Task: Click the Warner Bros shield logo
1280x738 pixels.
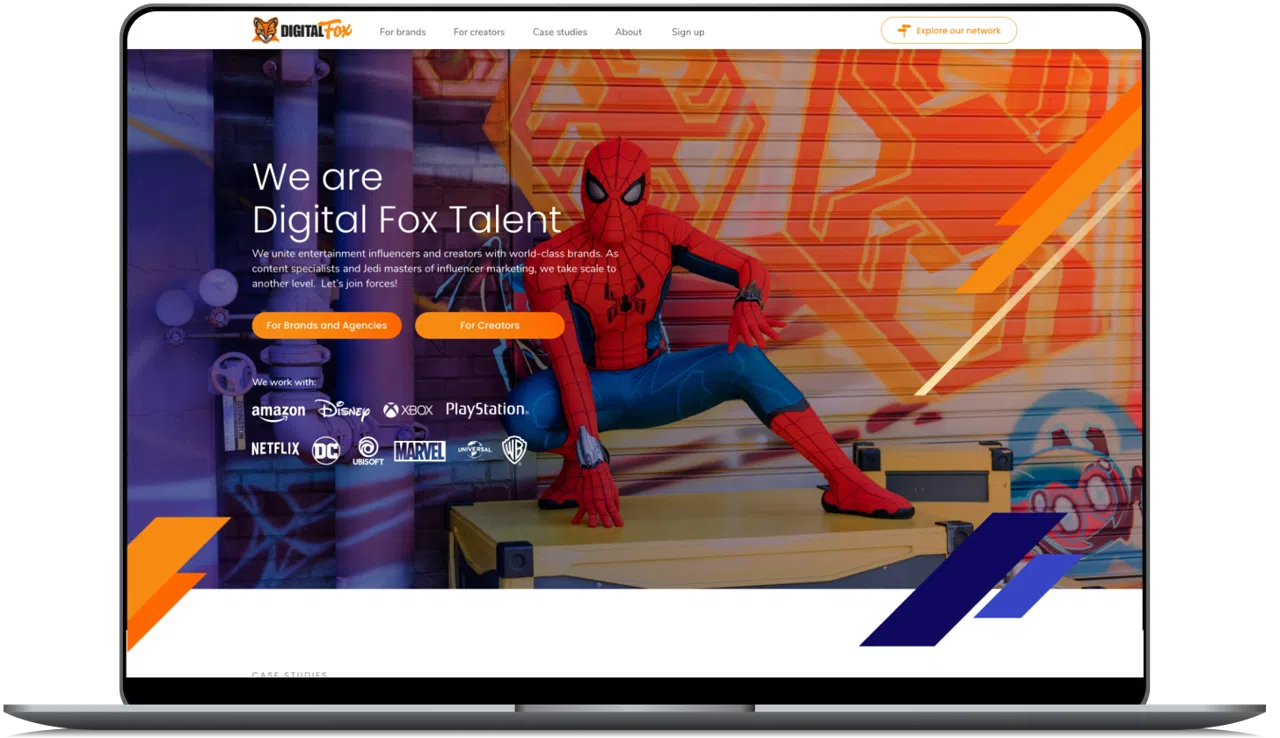Action: coord(514,450)
